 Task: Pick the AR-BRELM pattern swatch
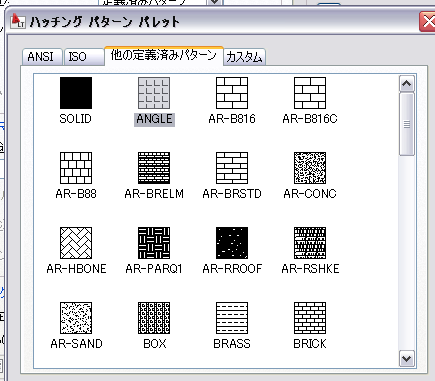point(154,168)
